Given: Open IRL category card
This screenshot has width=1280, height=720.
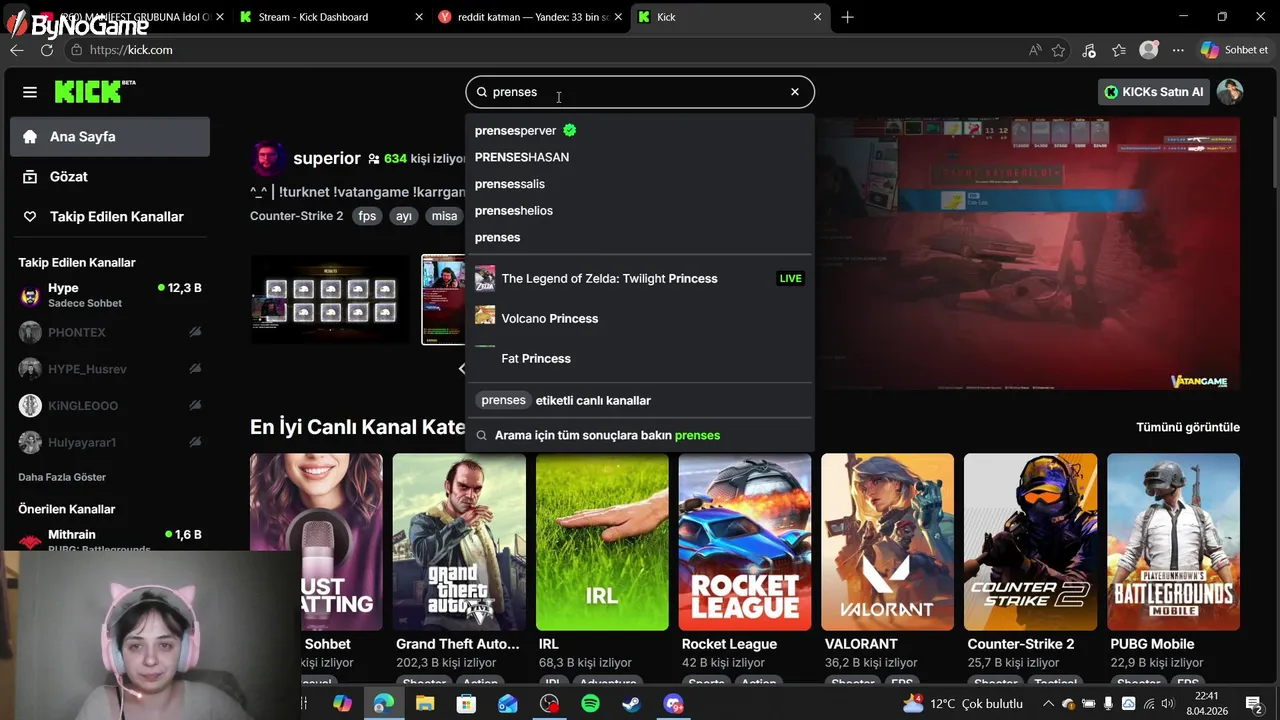Looking at the screenshot, I should 602,542.
